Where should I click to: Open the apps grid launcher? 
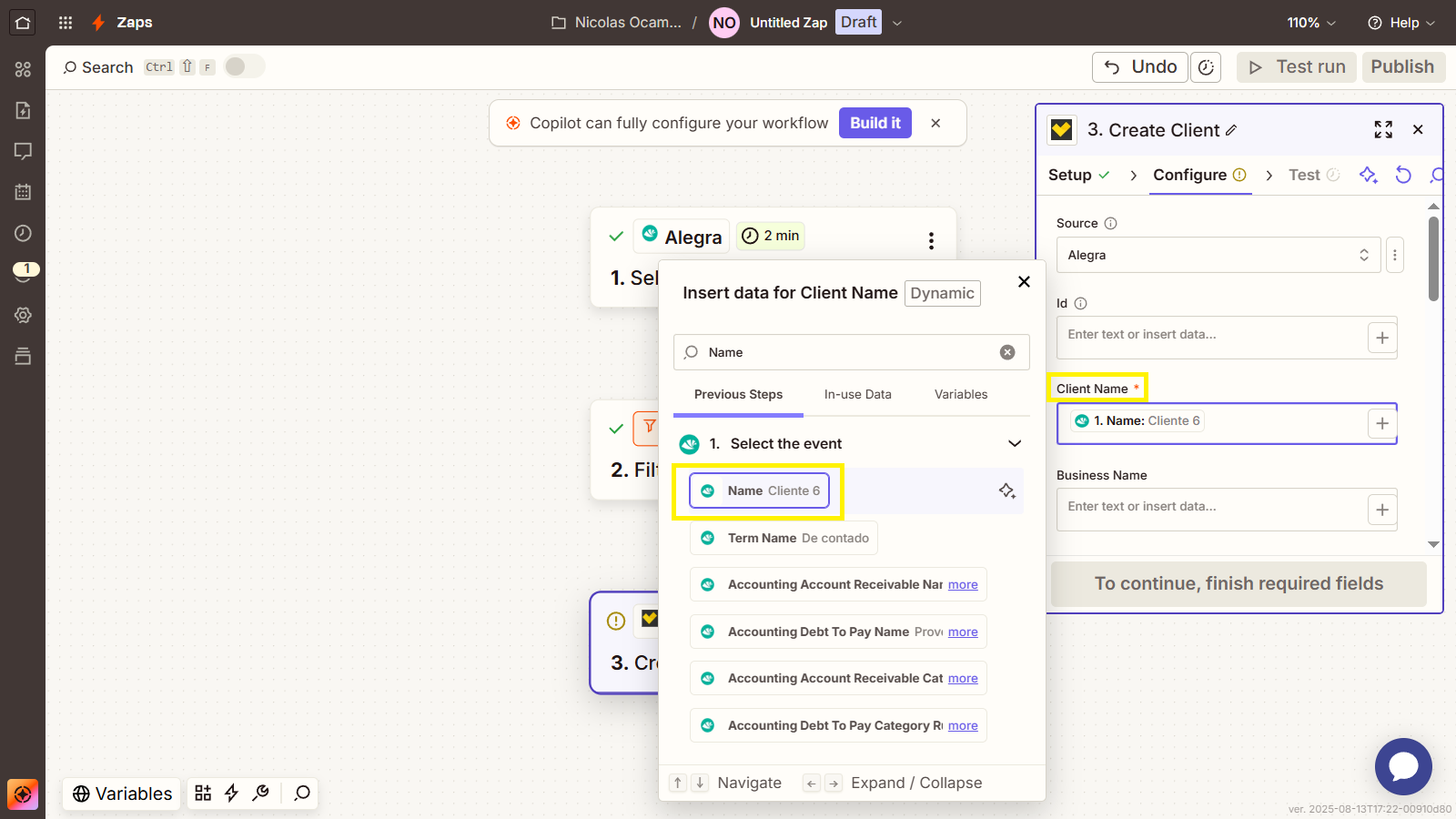click(x=66, y=23)
